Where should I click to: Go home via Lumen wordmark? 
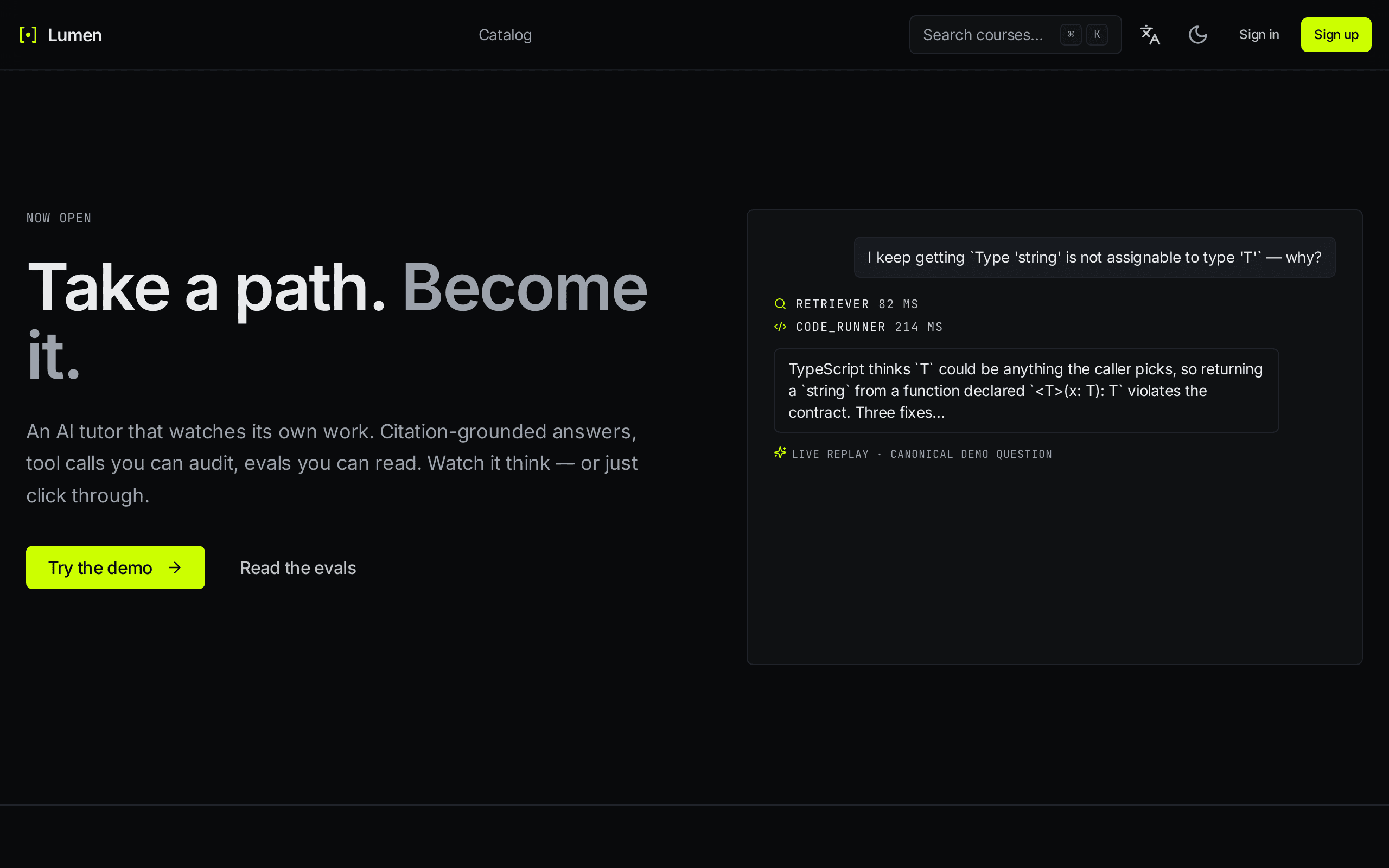tap(75, 35)
